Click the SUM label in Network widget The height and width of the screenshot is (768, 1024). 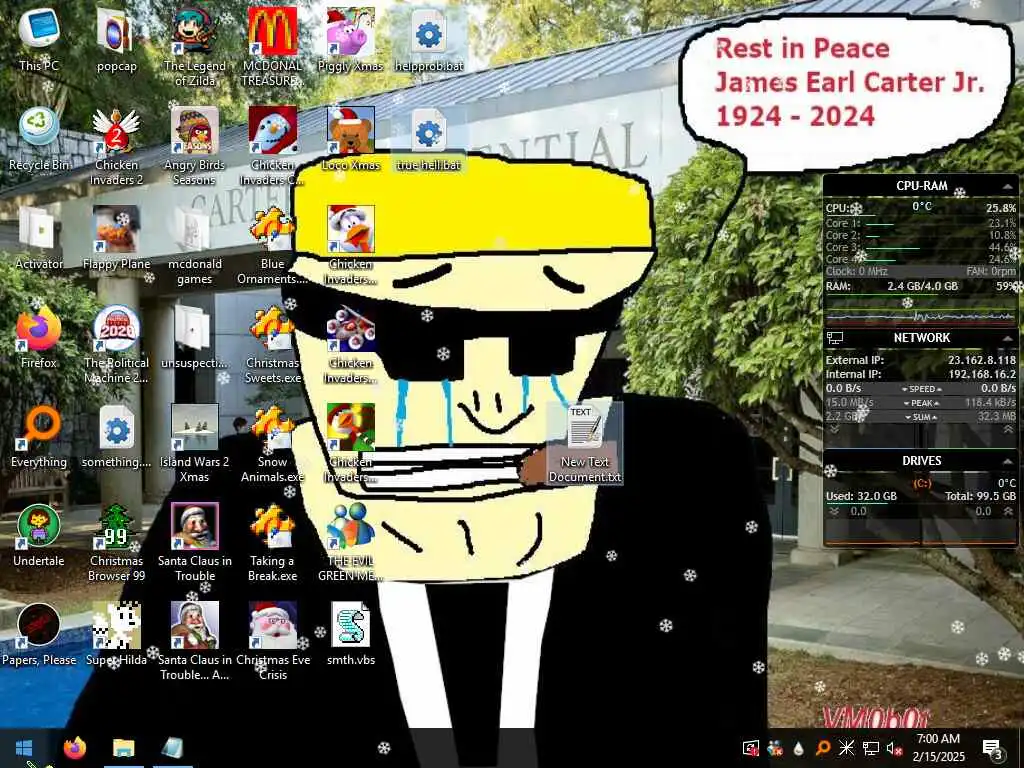(921, 417)
